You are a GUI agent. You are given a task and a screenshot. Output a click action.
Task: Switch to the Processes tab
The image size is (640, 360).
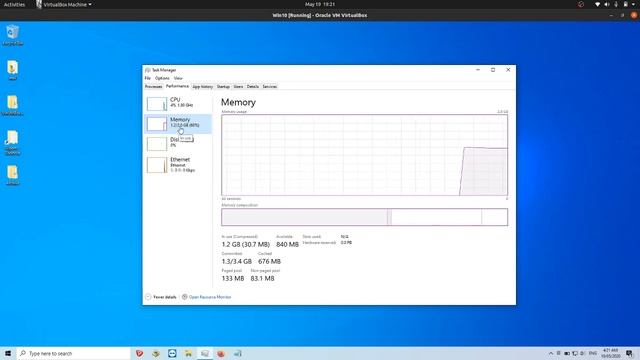pos(153,87)
